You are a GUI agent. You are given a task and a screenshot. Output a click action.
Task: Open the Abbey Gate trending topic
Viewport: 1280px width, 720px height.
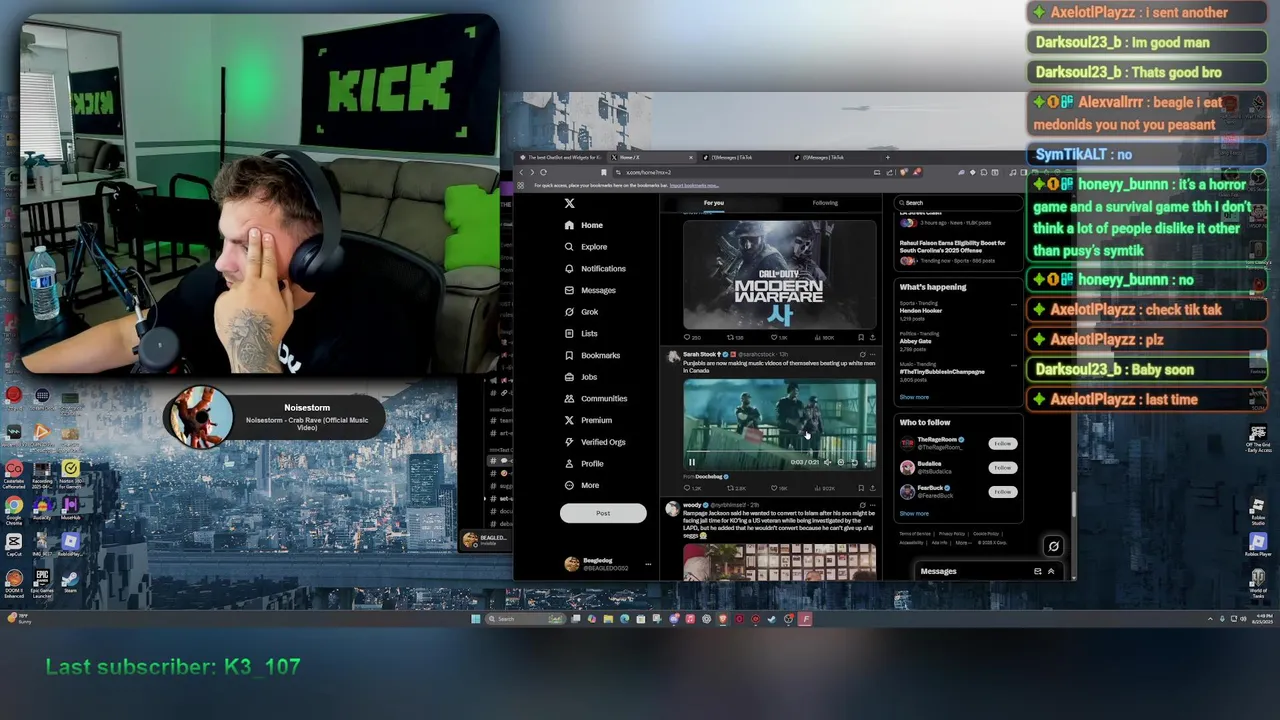(x=915, y=341)
